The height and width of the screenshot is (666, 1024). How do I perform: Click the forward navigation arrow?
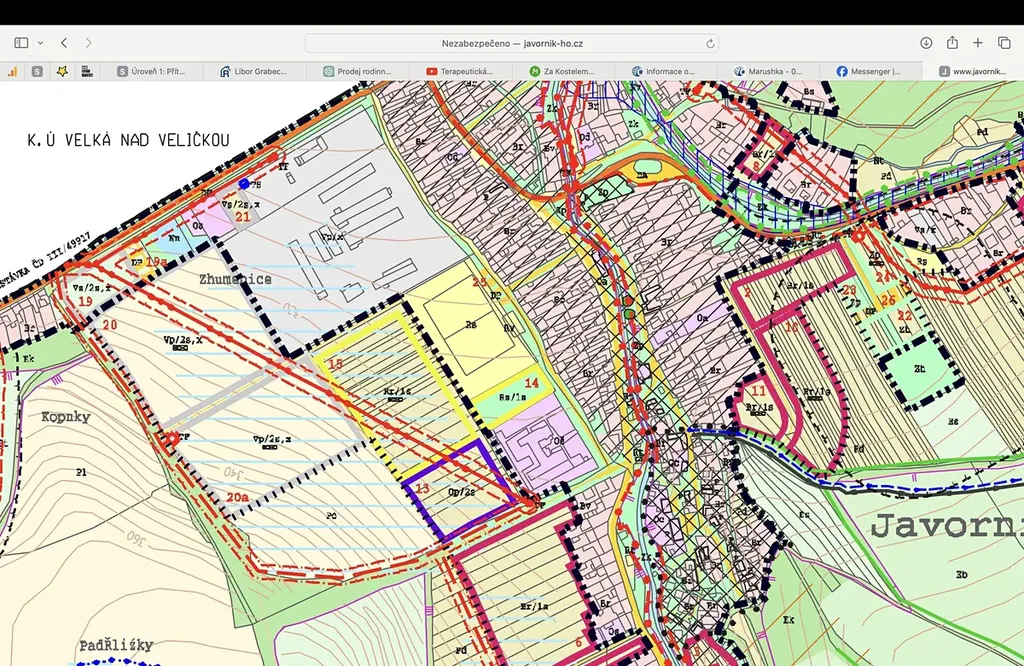tap(89, 43)
